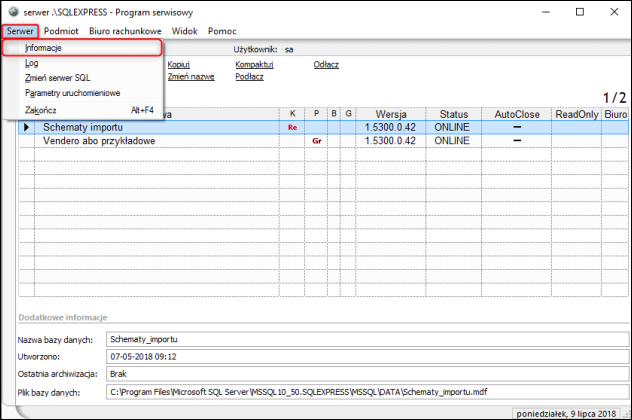632x420 pixels.
Task: Click AutoClose dash in Schematy importu row
Action: pos(517,127)
